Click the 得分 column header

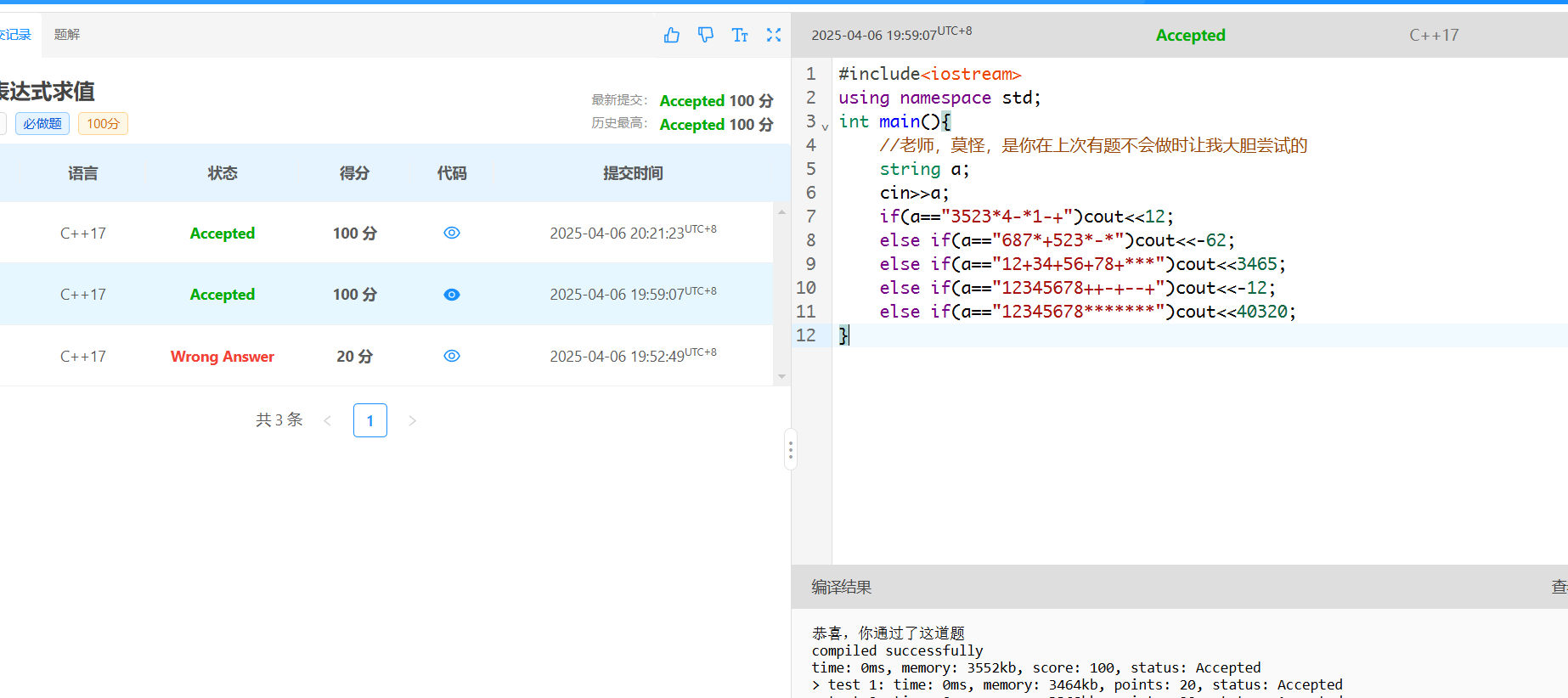[354, 173]
